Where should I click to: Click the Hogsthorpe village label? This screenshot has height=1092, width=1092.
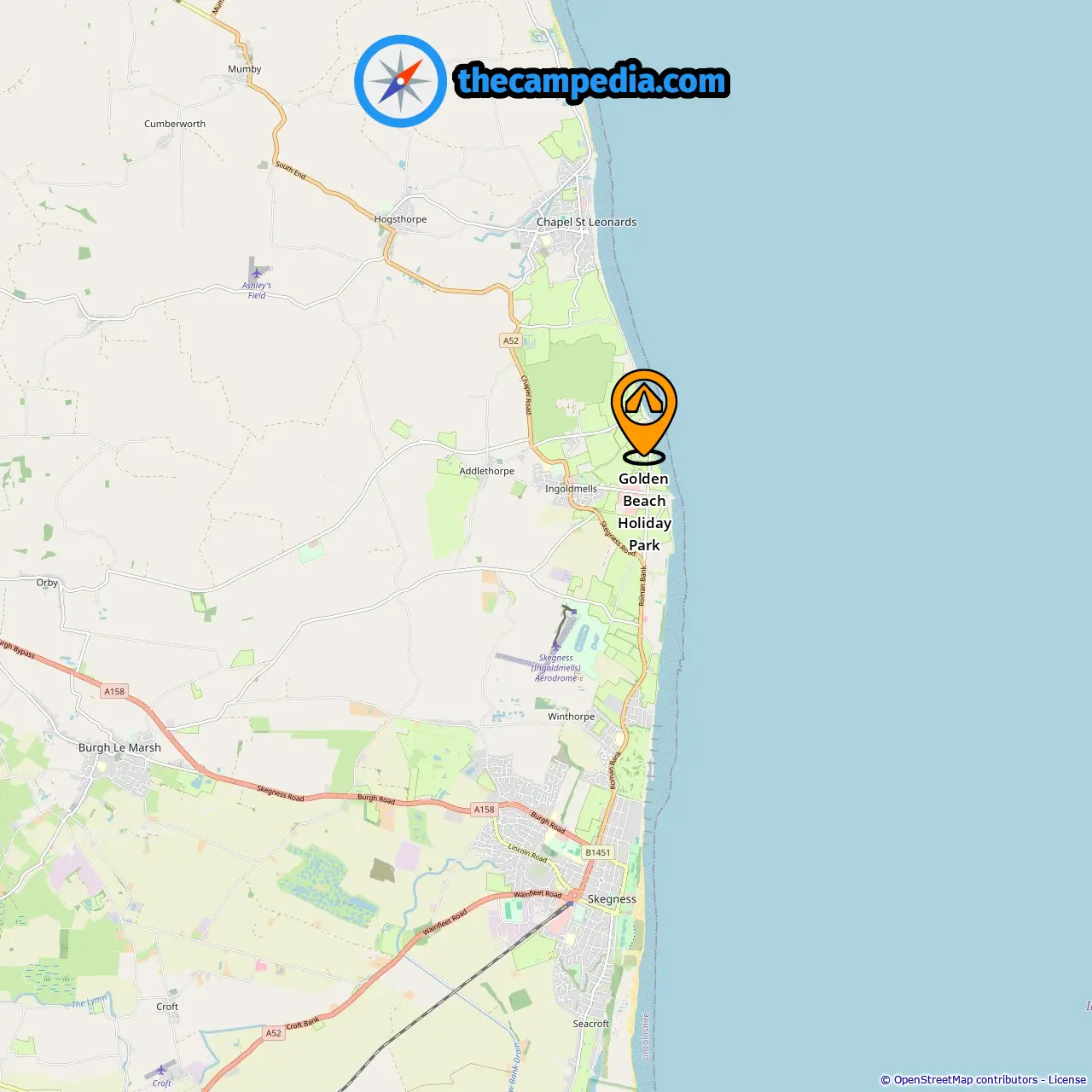[x=400, y=219]
